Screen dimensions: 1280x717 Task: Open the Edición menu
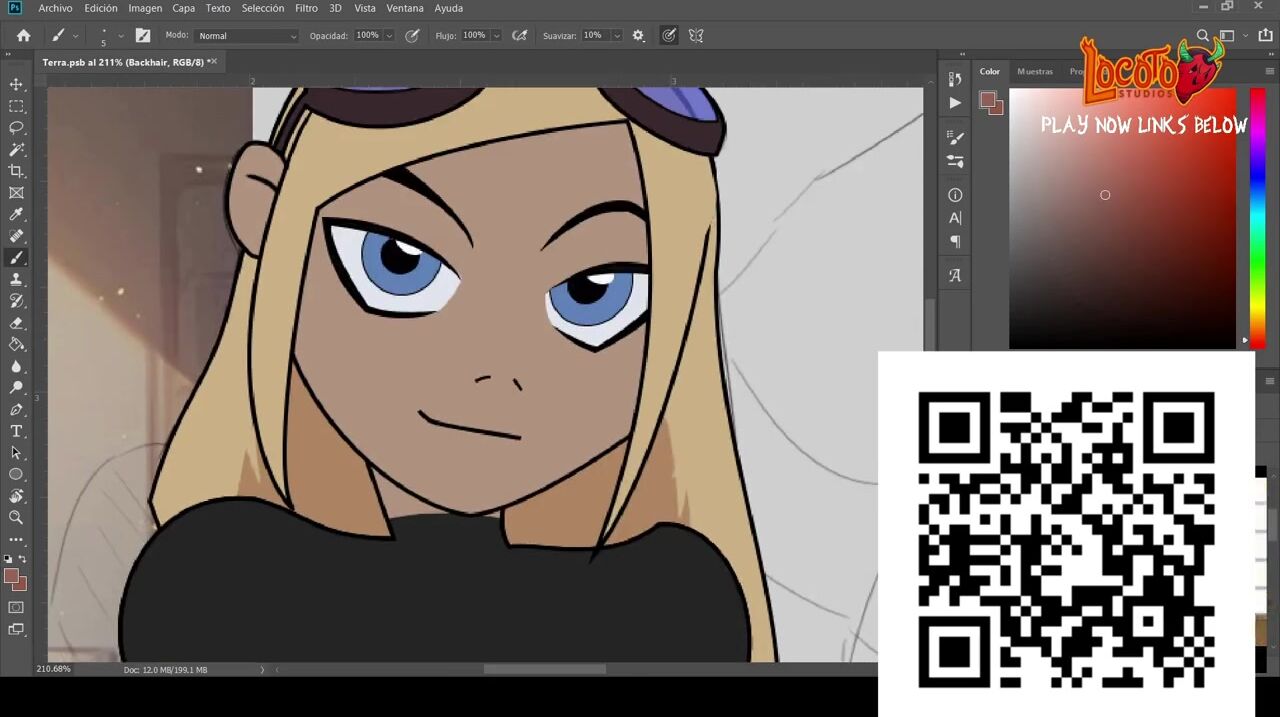click(101, 8)
